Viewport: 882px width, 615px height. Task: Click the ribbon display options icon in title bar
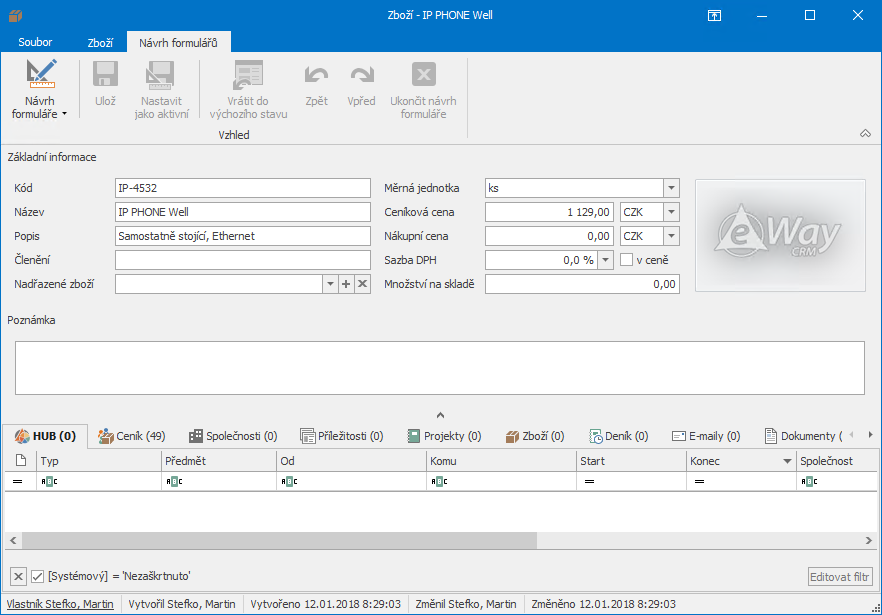[x=714, y=15]
